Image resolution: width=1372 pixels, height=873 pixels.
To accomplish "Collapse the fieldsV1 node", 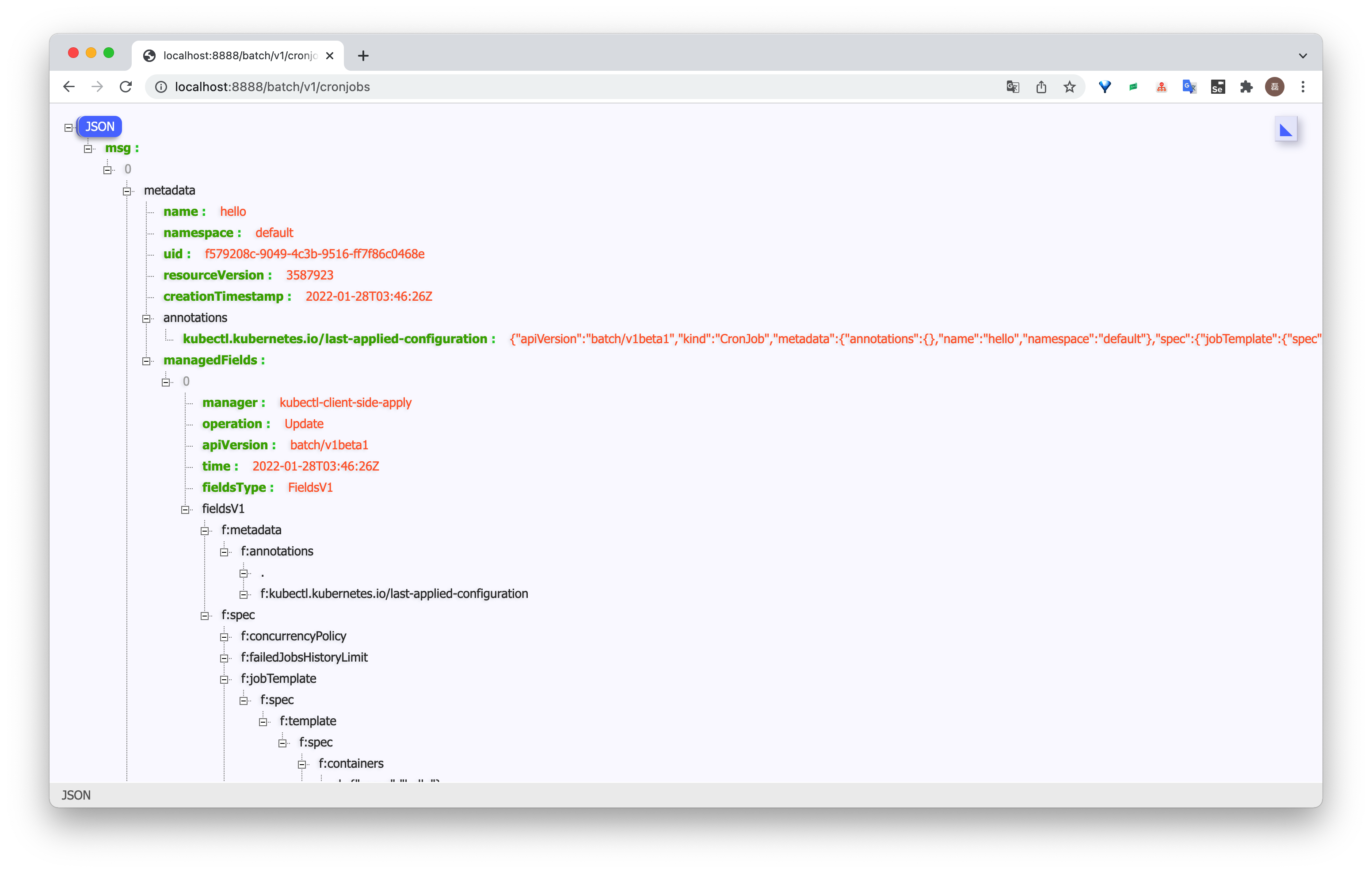I will [185, 510].
